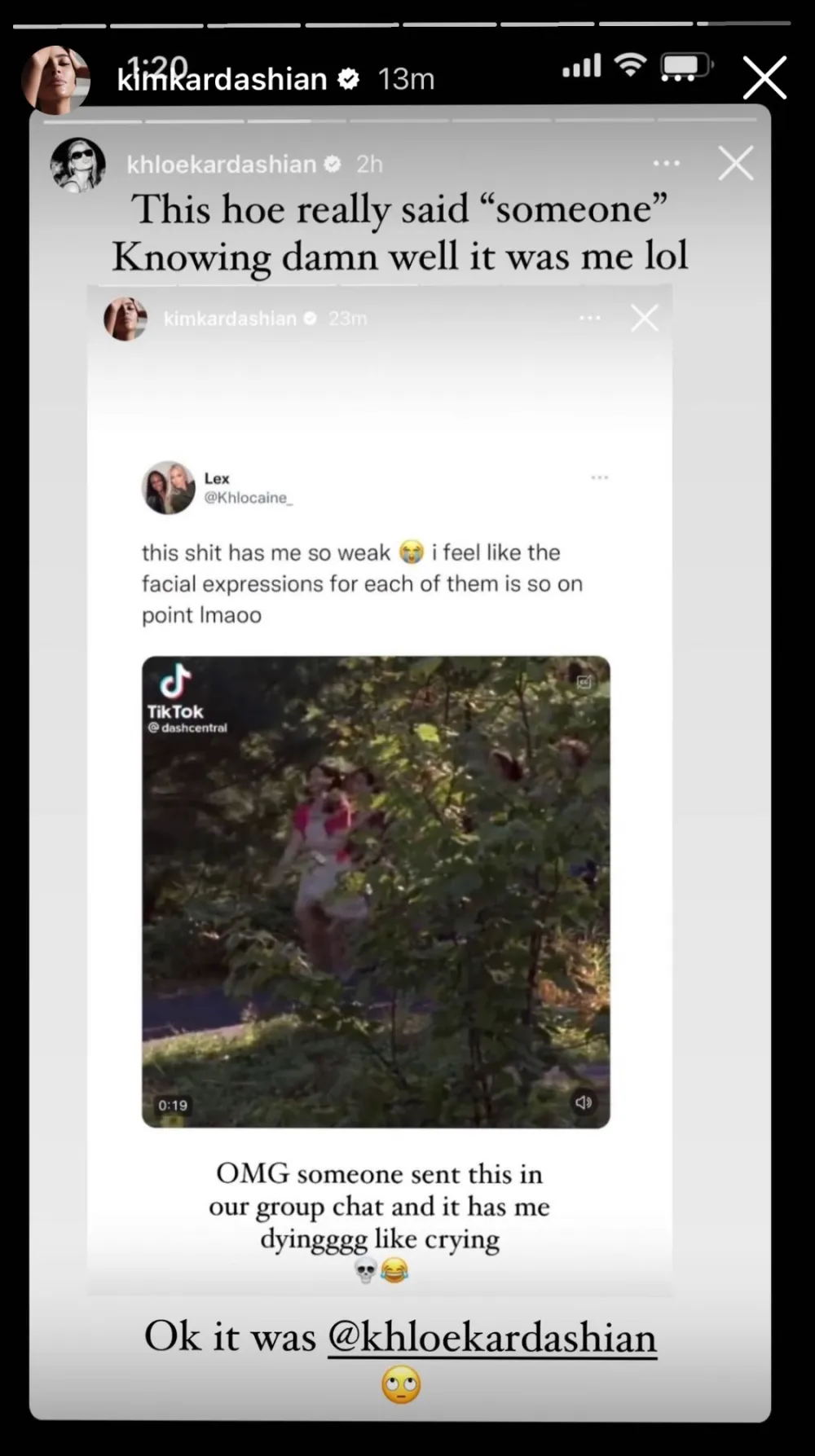Tap khloekardashian's profile avatar
815x1456 pixels.
(78, 165)
